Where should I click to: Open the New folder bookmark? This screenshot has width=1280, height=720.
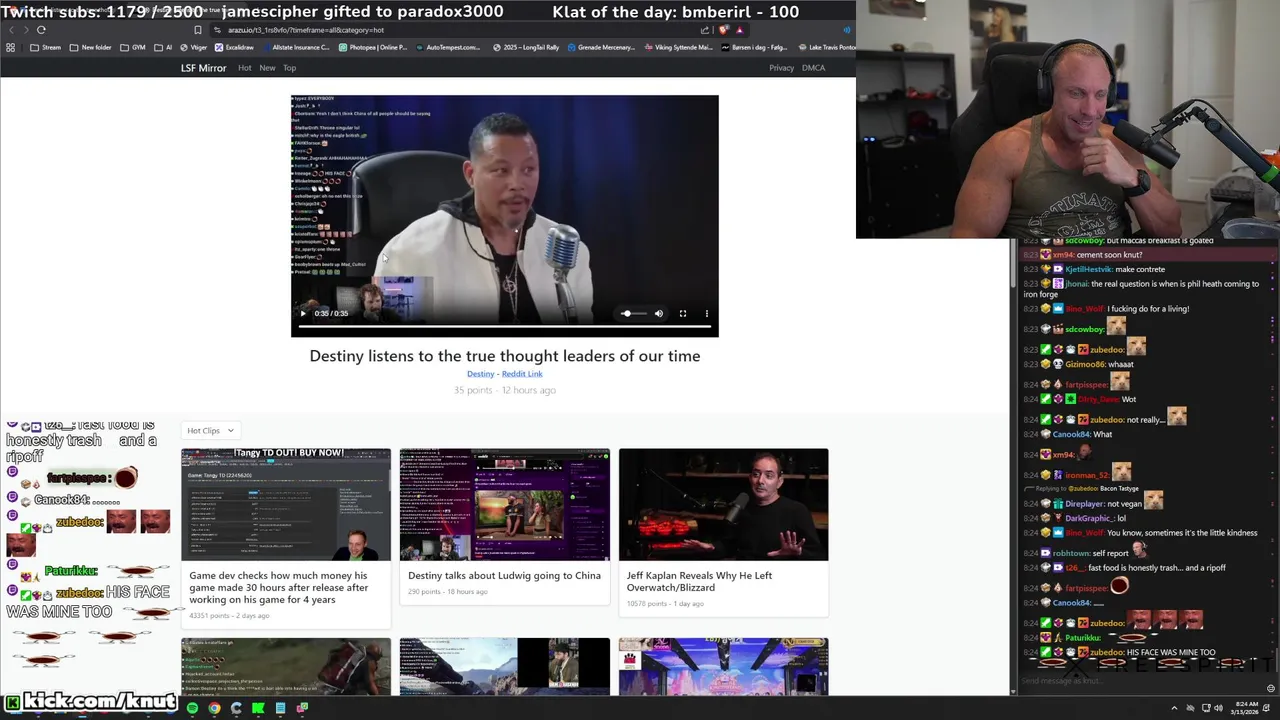click(89, 47)
